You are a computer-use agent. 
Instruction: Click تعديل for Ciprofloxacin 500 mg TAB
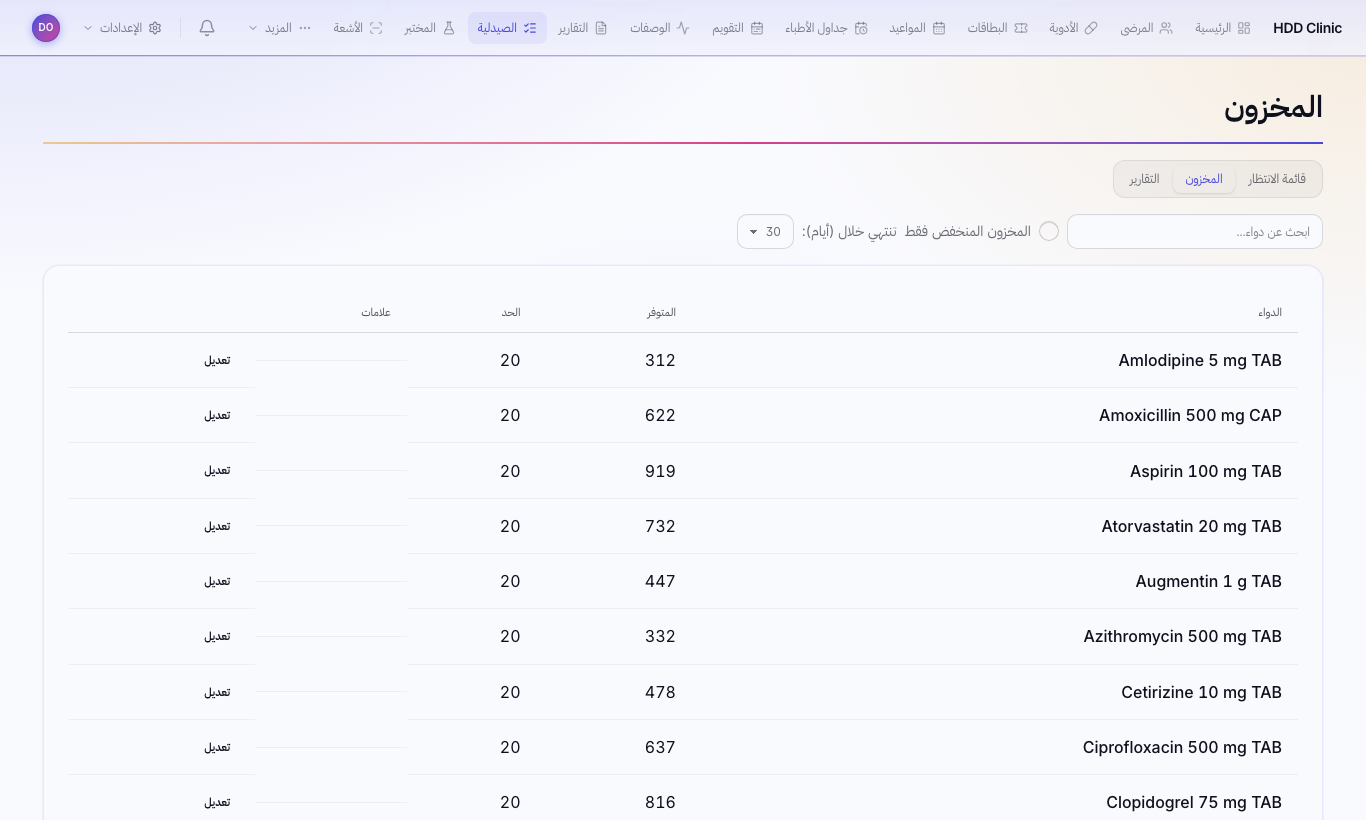218,747
